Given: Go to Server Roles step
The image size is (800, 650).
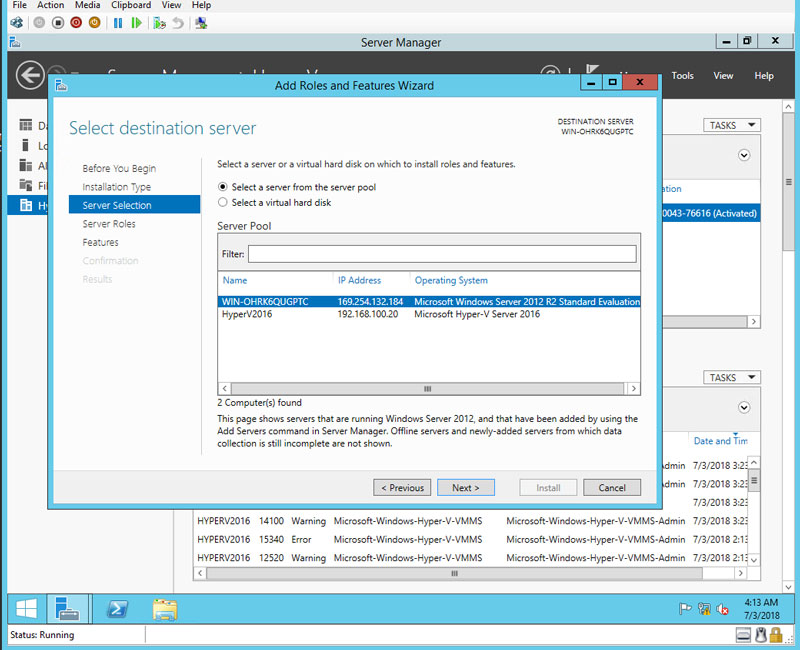Looking at the screenshot, I should pos(109,223).
